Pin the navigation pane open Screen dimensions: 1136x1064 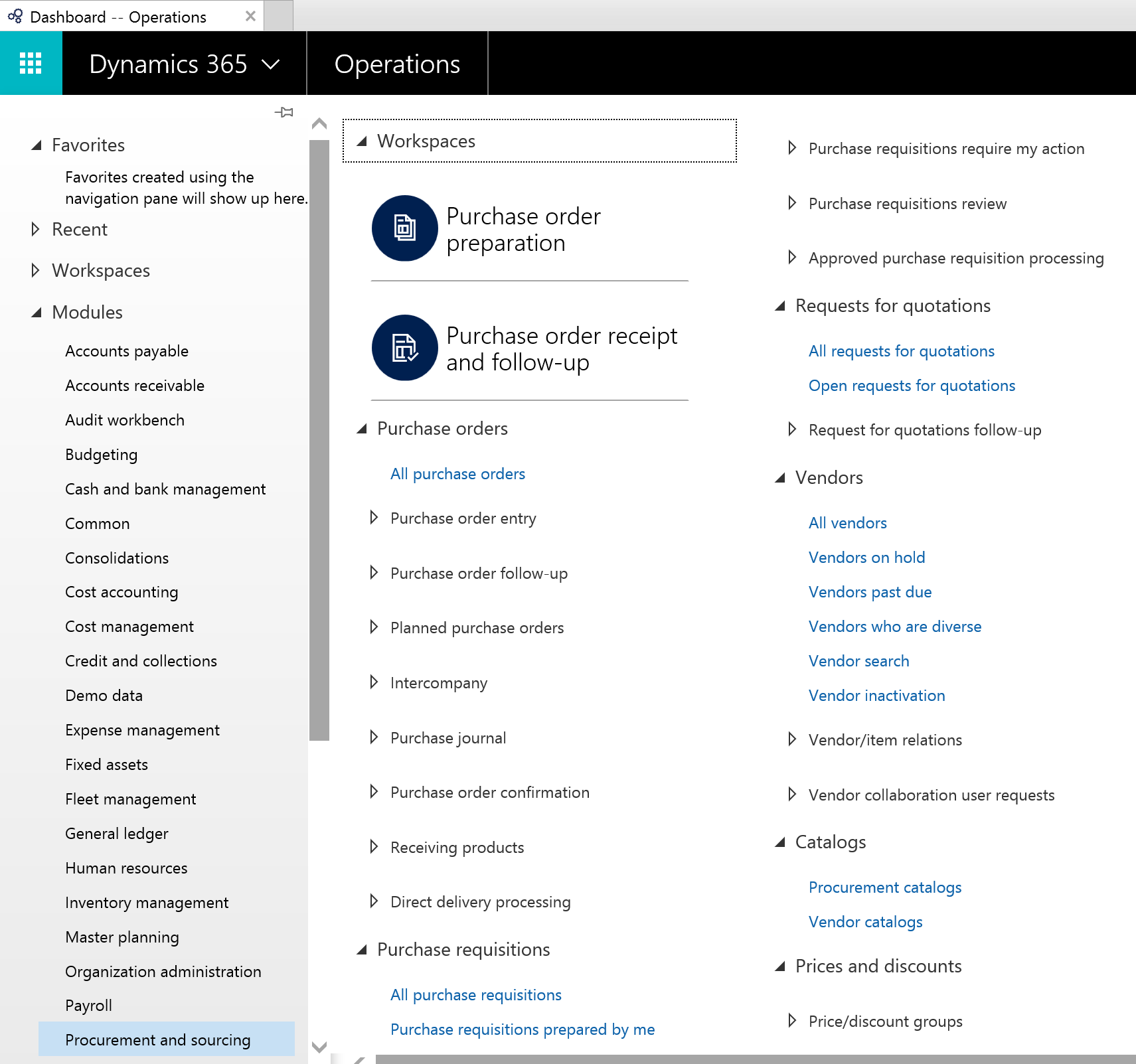click(284, 112)
